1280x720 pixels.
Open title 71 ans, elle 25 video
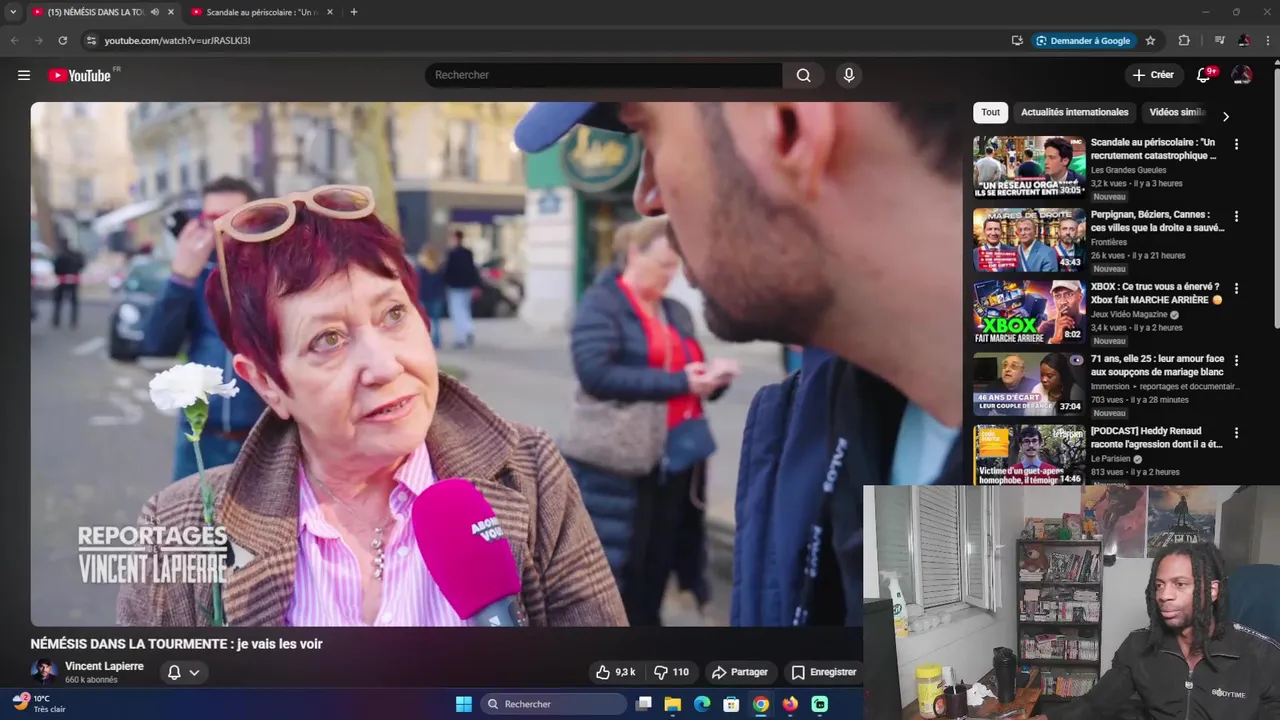tap(1157, 365)
